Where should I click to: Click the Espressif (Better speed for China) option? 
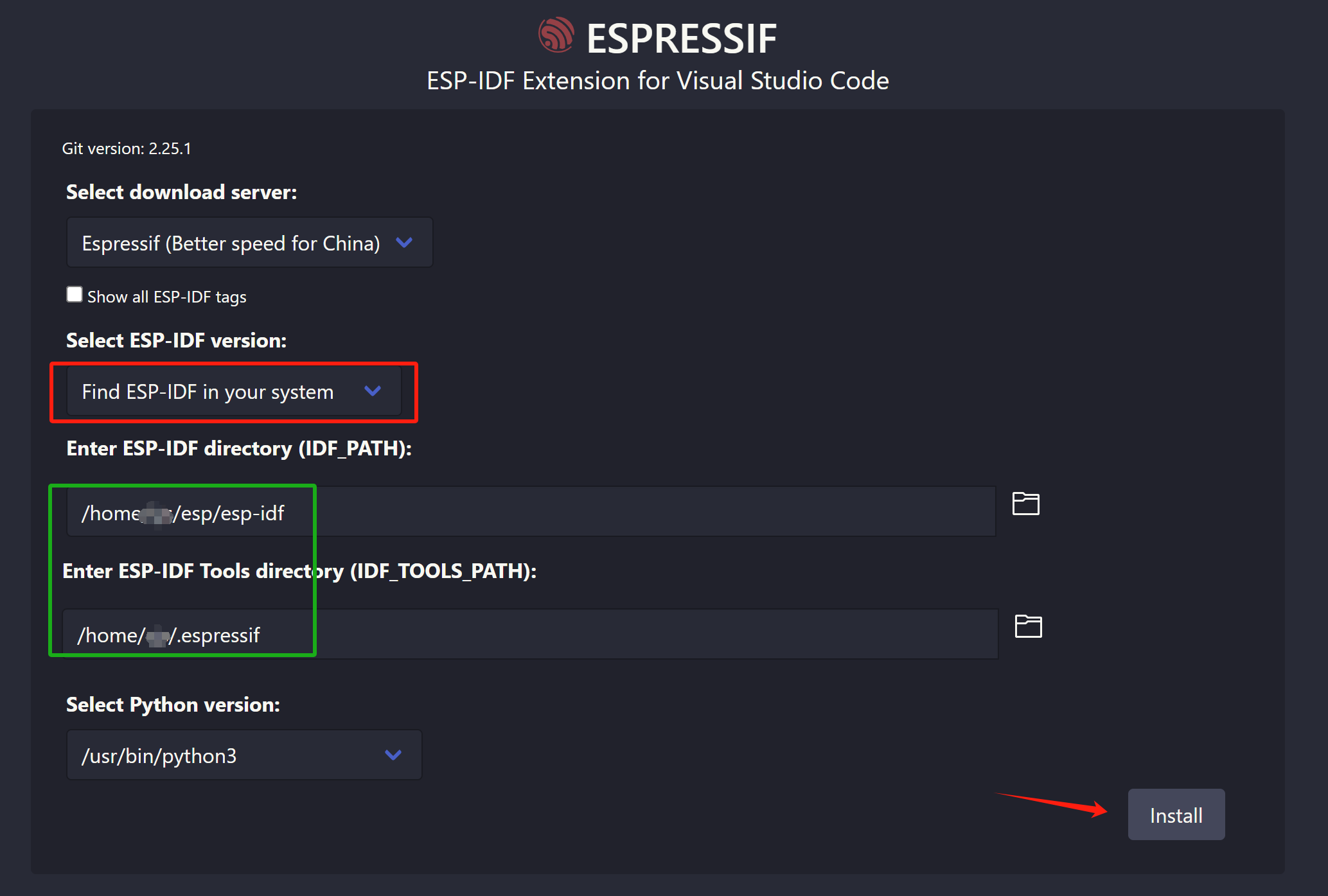pyautogui.click(x=231, y=243)
